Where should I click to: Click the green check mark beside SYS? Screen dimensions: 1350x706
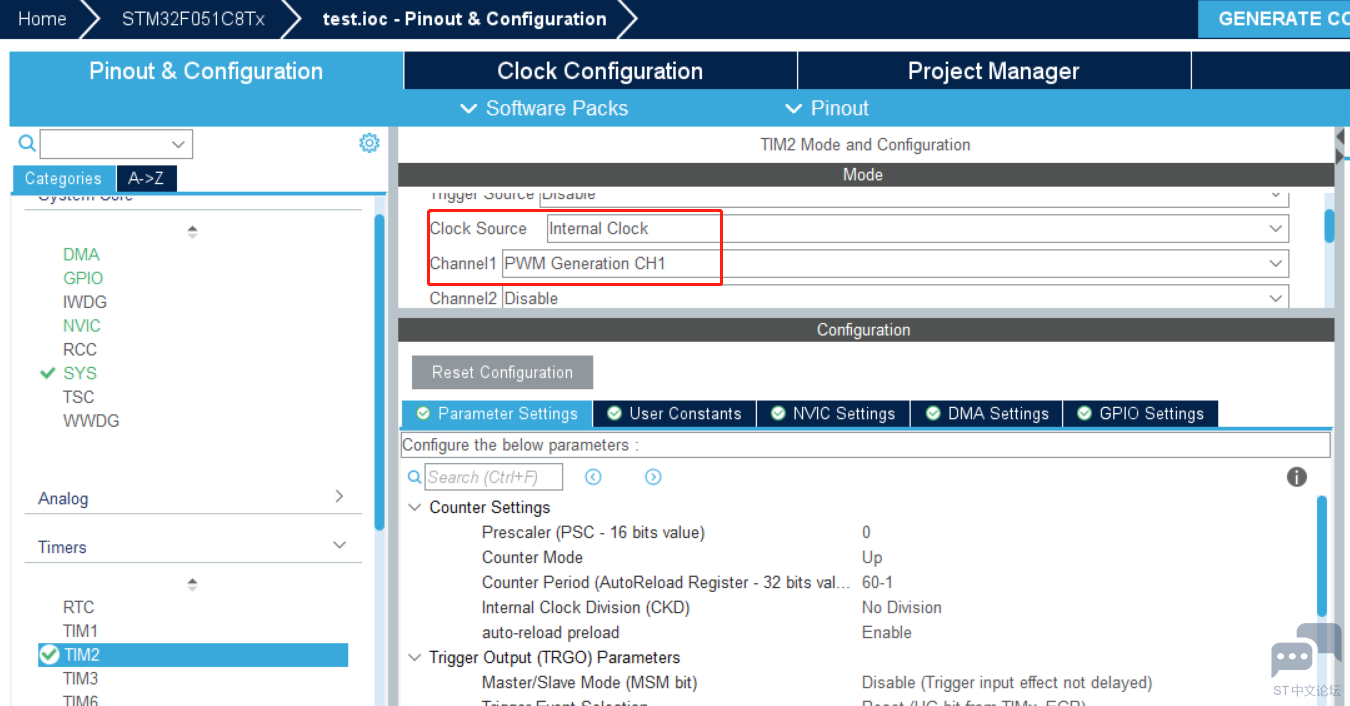(x=47, y=373)
